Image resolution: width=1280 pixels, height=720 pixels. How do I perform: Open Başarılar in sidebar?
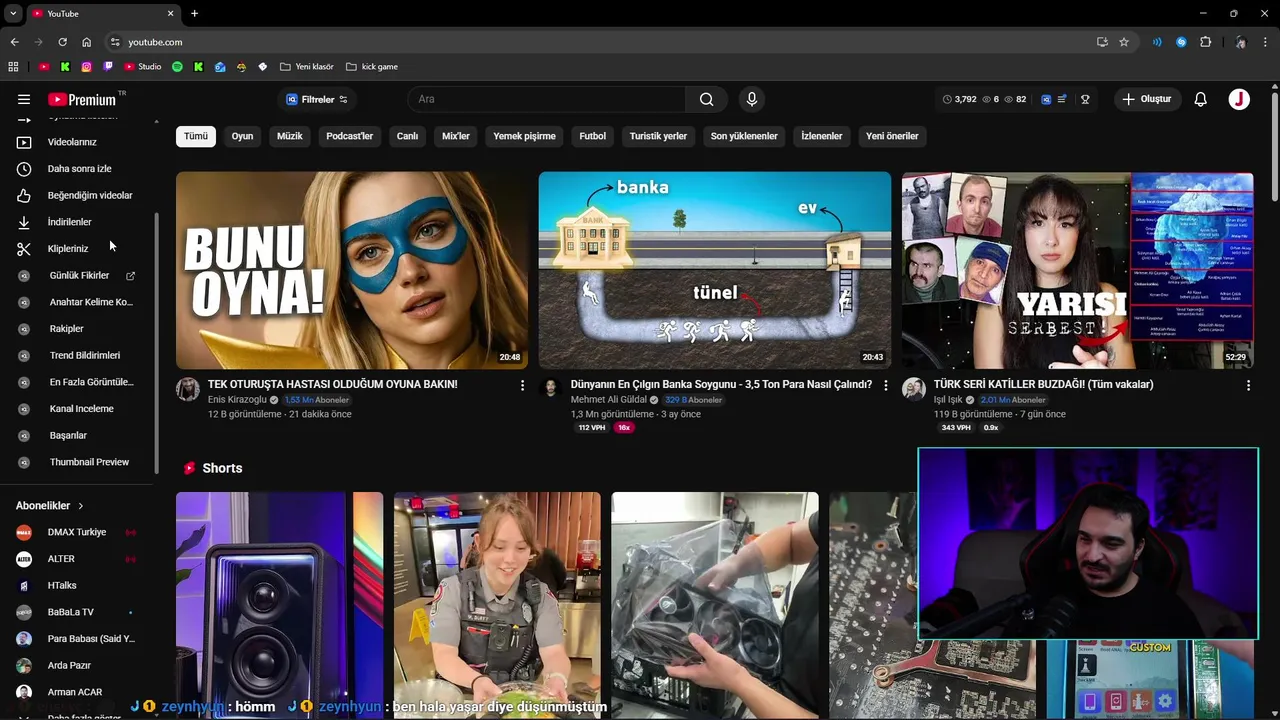coord(79,435)
